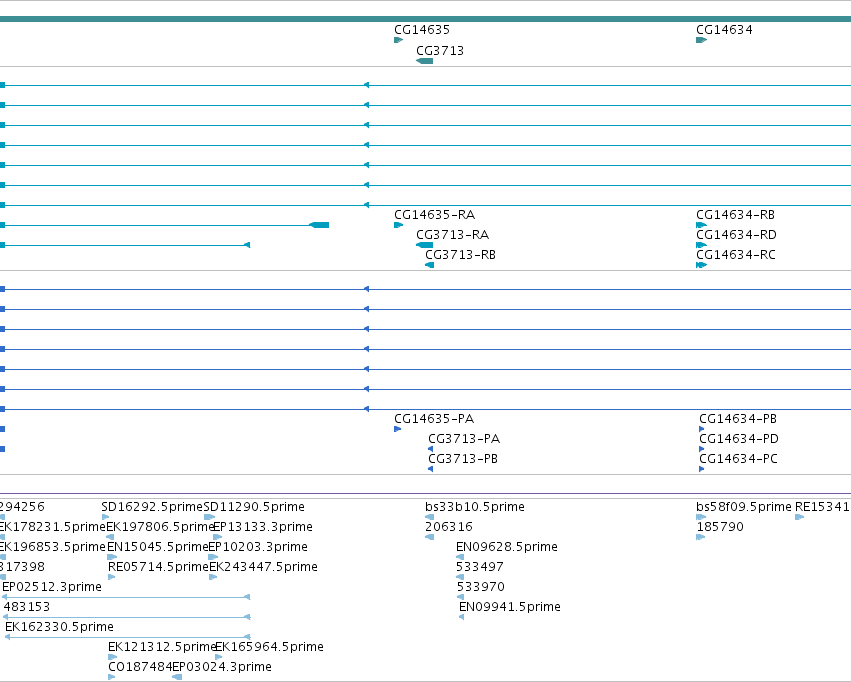851x682 pixels.
Task: Select EST SD11290.5prime
Action: 254,507
